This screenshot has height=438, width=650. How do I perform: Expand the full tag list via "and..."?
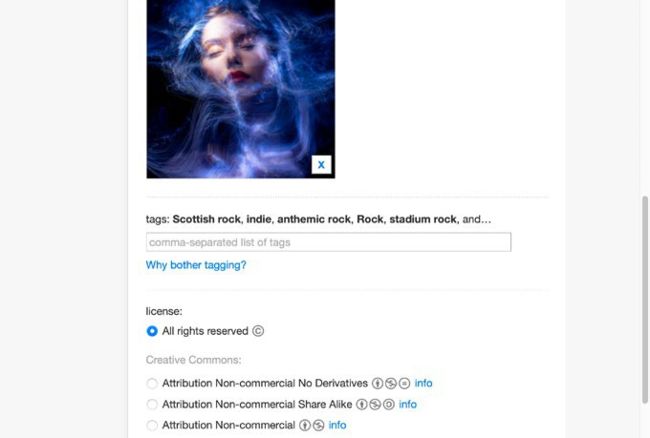point(477,219)
